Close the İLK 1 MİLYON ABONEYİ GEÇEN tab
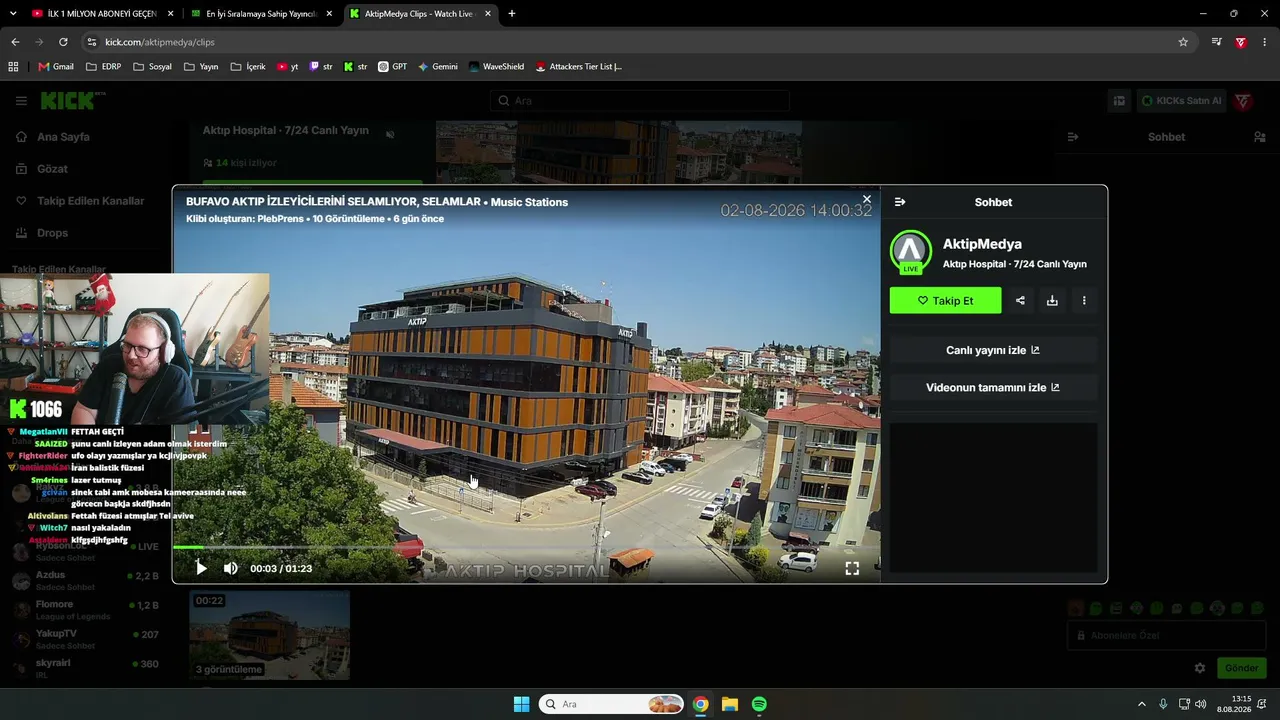Image resolution: width=1280 pixels, height=720 pixels. [170, 14]
